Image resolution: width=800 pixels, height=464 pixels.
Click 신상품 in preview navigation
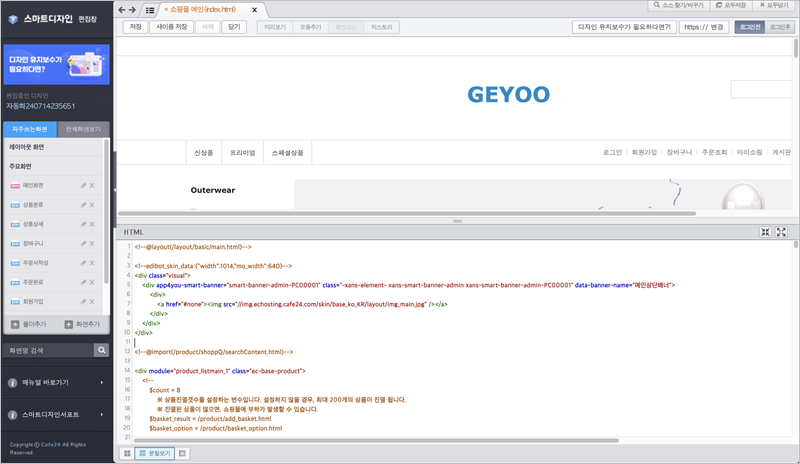(x=204, y=153)
